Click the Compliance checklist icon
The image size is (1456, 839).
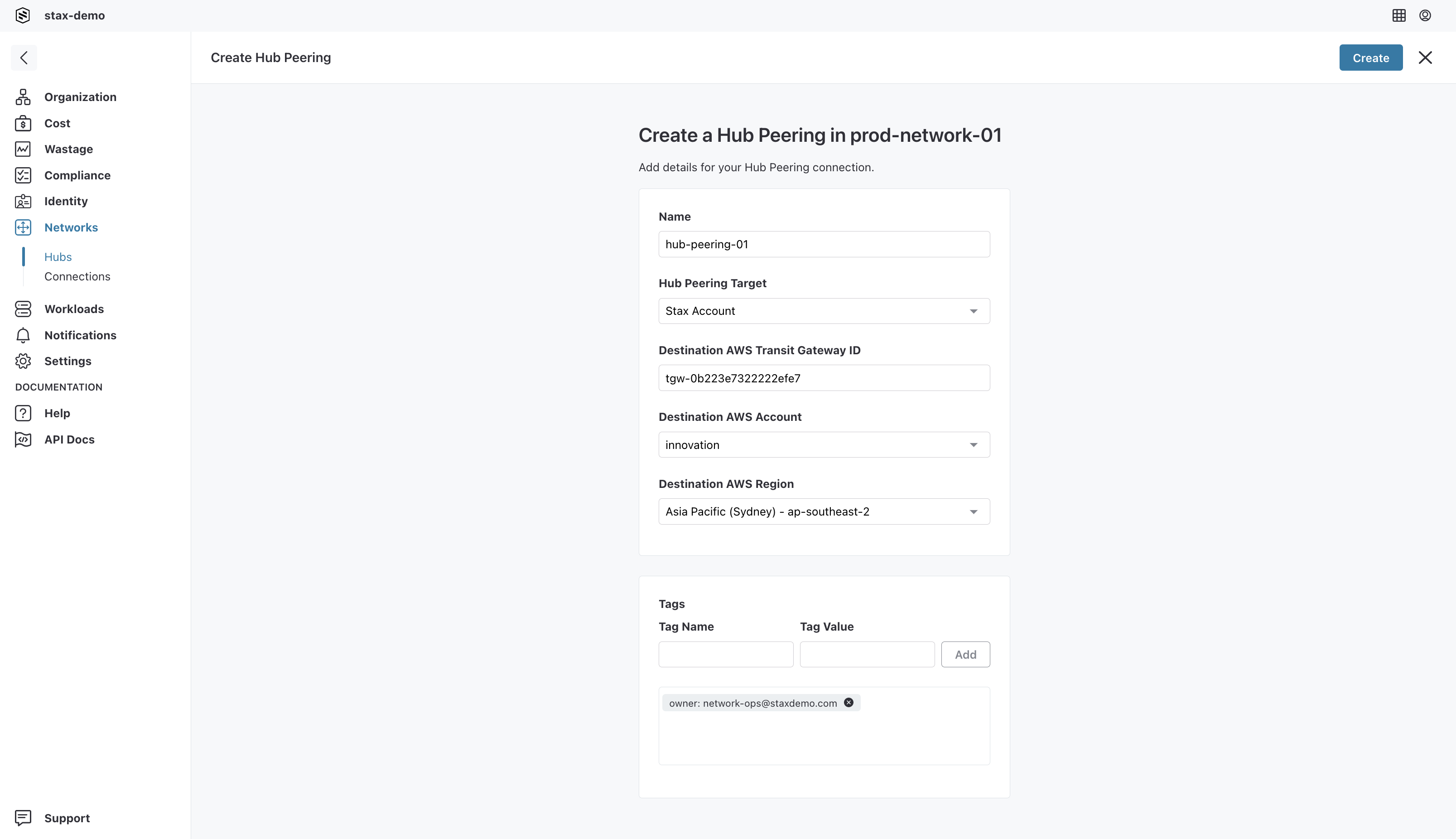23,175
